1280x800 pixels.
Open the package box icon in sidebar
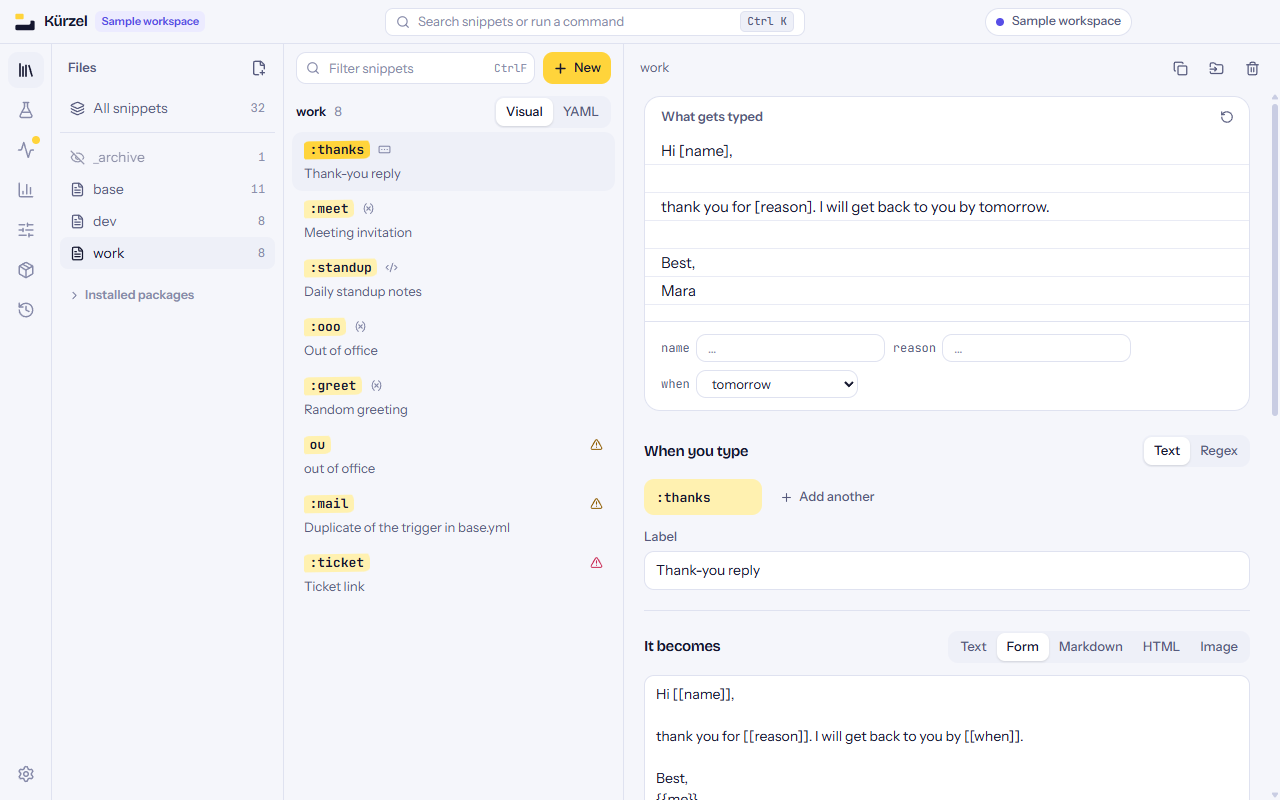[26, 270]
